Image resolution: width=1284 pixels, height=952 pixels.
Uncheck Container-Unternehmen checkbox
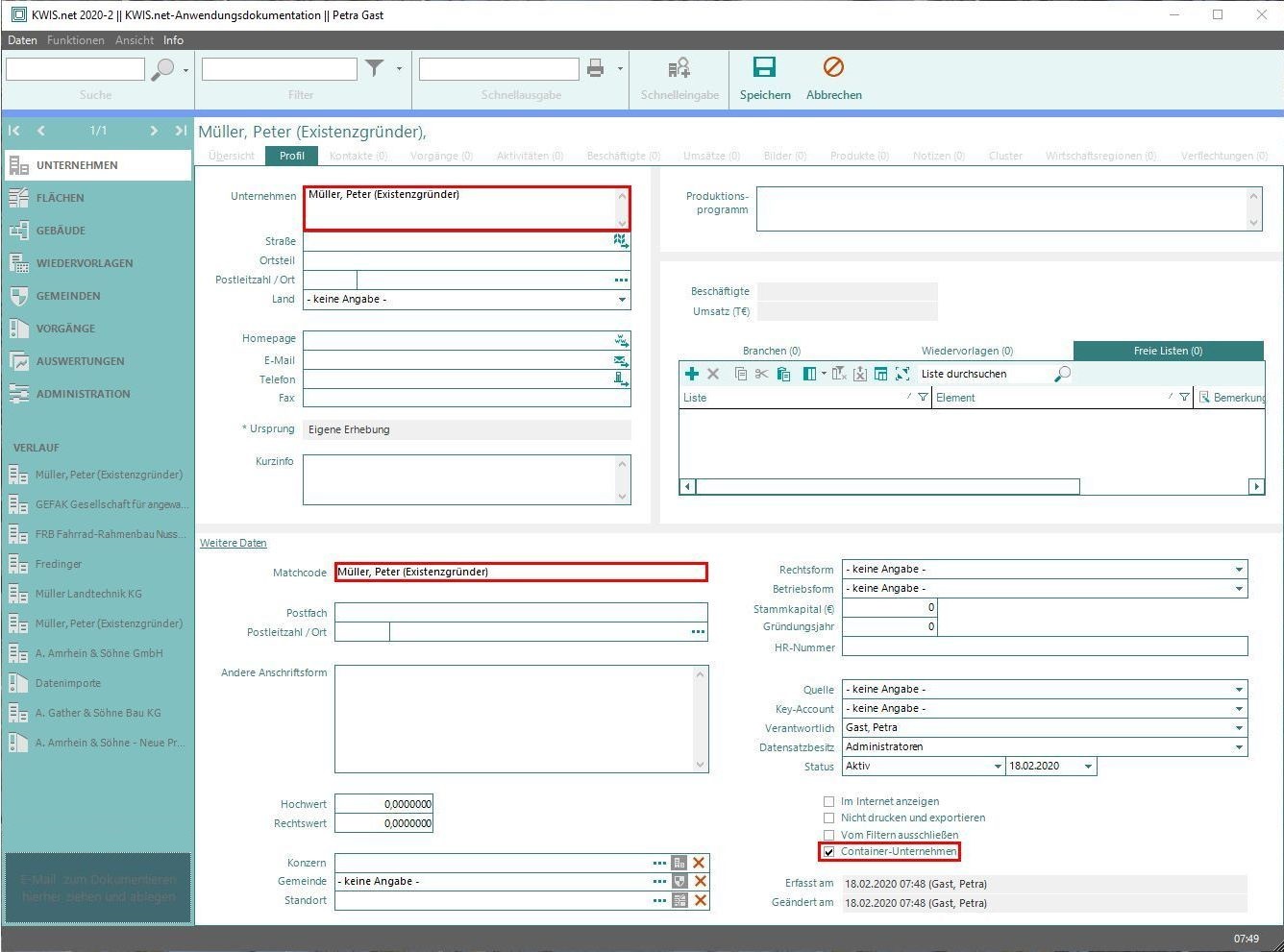[828, 852]
